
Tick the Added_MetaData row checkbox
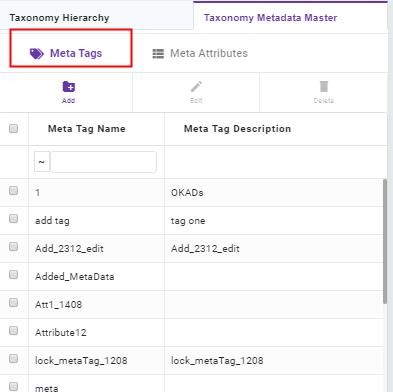[13, 275]
